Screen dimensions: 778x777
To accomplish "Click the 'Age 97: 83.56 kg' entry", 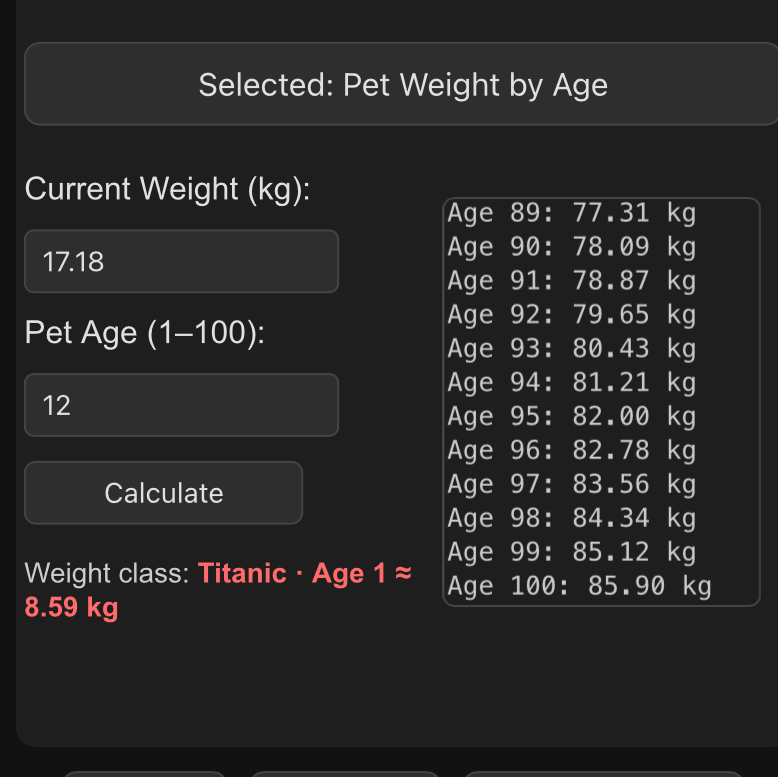I will click(571, 485).
